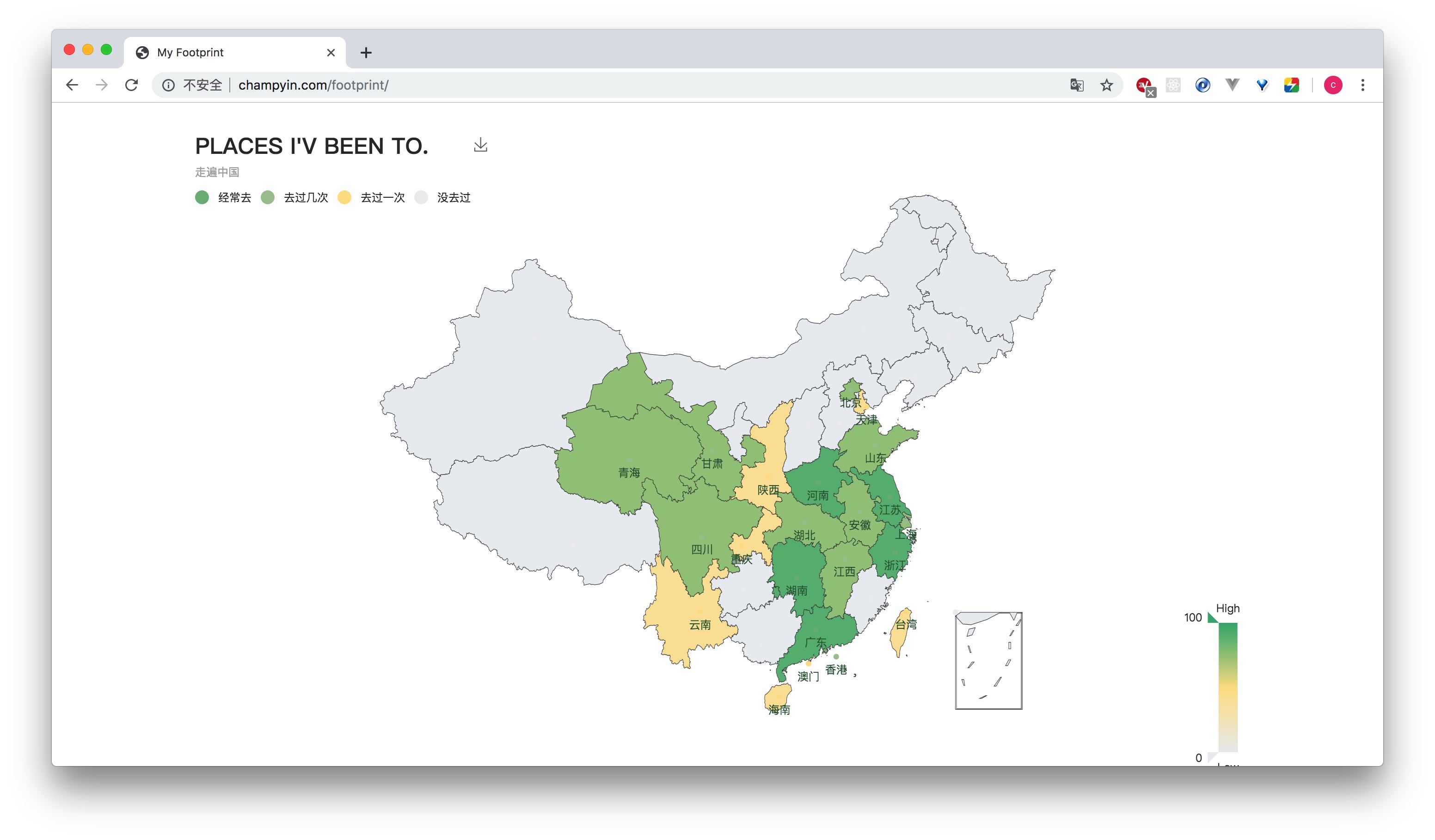1435x840 pixels.
Task: Click the 不安全 site security indicator
Action: click(203, 85)
